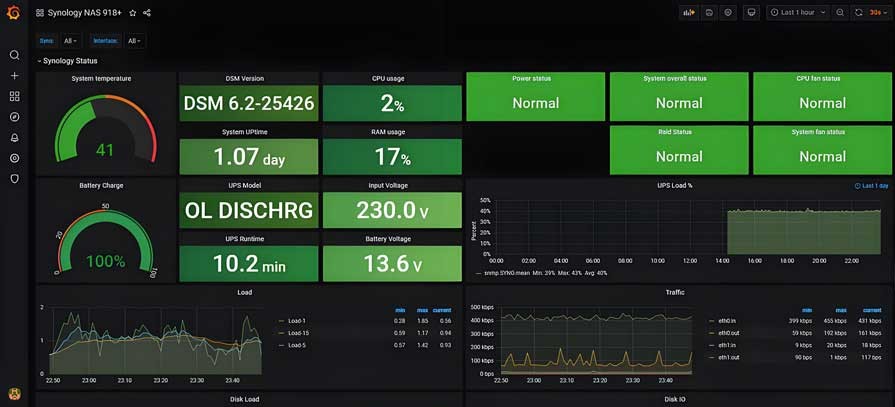Image resolution: width=895 pixels, height=407 pixels.
Task: Click the Grafana logo home icon
Action: click(14, 13)
